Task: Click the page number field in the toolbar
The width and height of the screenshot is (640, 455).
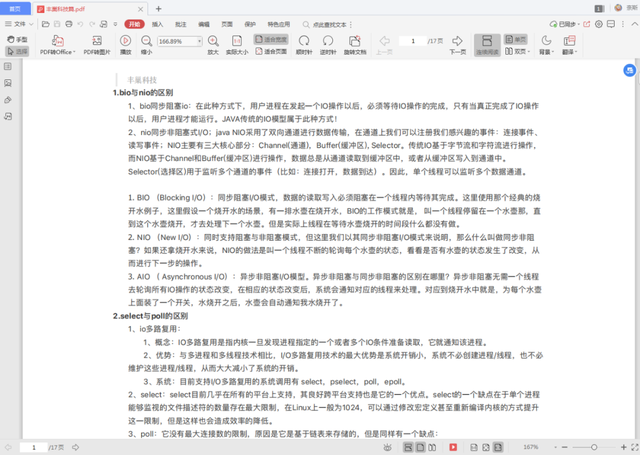Action: pyautogui.click(x=413, y=41)
